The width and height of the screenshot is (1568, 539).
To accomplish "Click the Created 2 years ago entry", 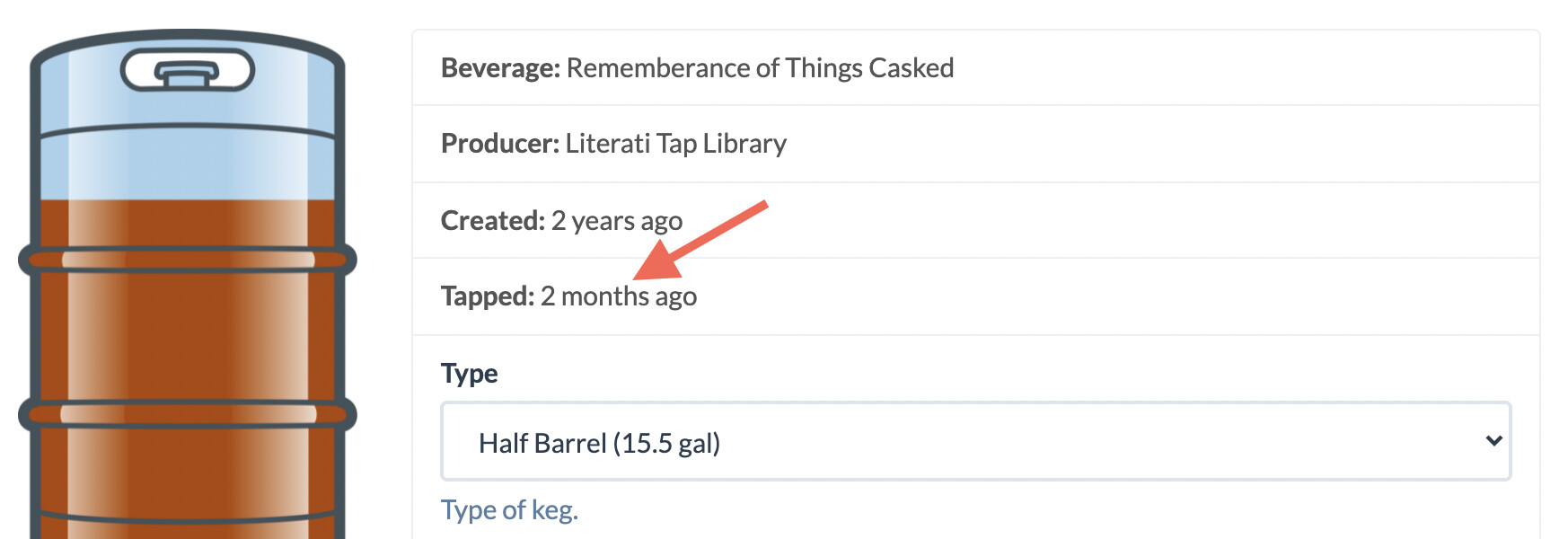I will 561,221.
